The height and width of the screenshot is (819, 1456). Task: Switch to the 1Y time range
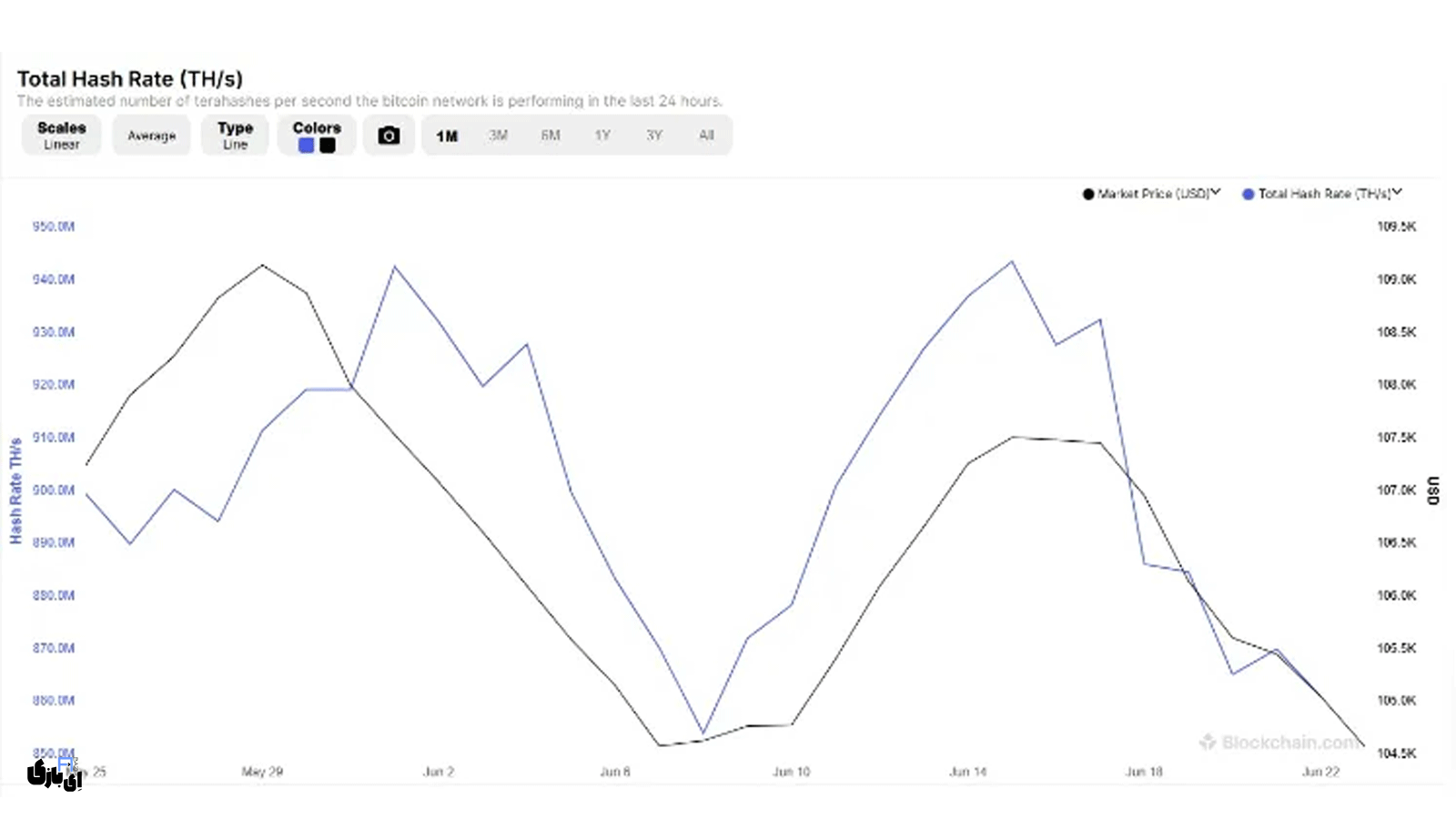click(x=602, y=136)
